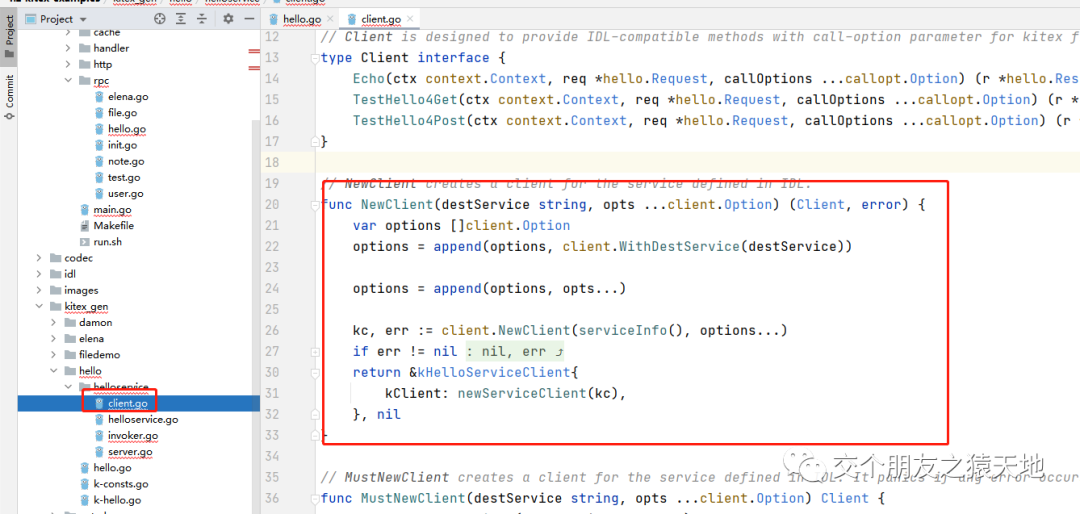This screenshot has height=514, width=1080.
Task: Expand the elena folder chevron
Action: pos(54,338)
